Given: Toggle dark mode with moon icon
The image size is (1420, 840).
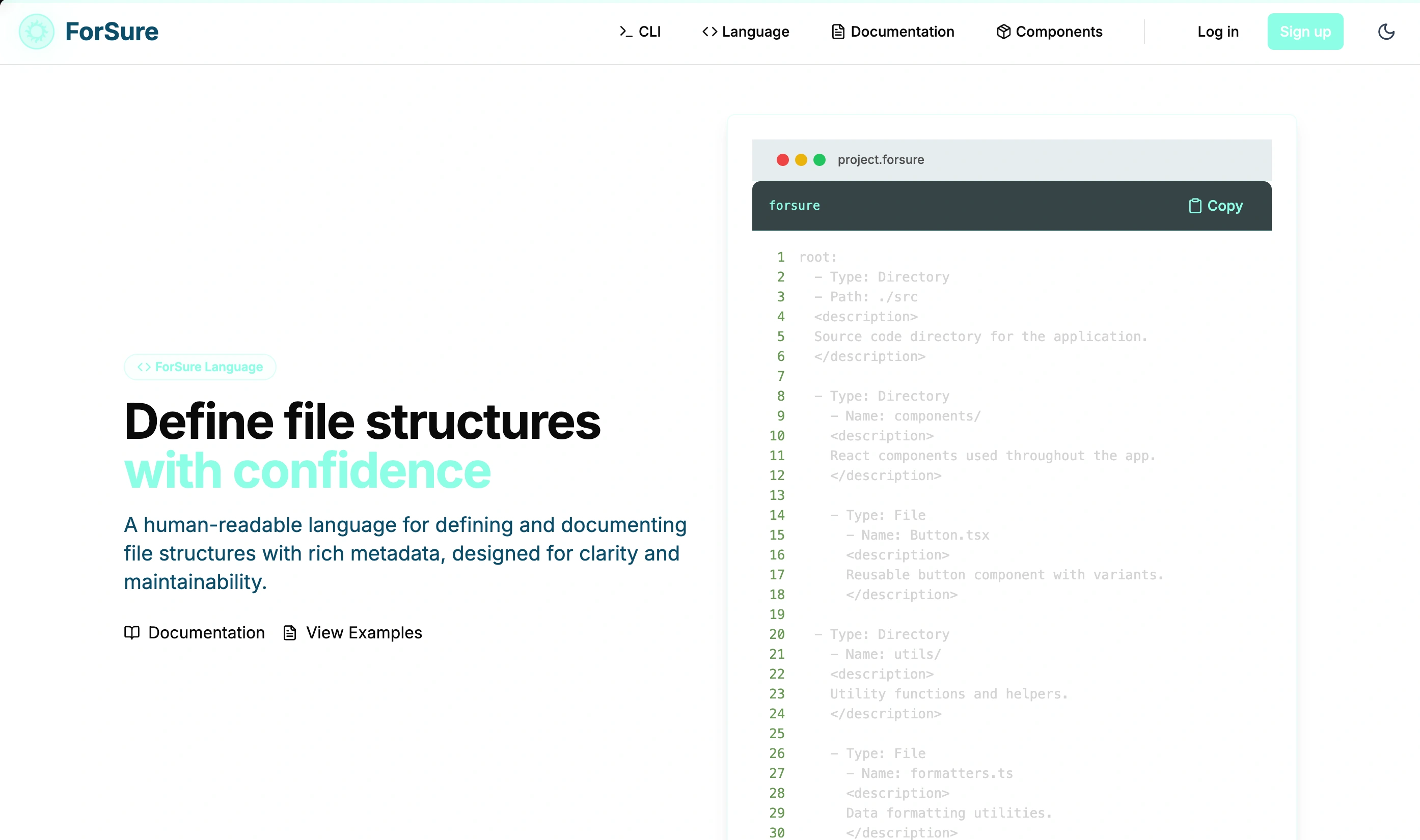Looking at the screenshot, I should point(1385,32).
